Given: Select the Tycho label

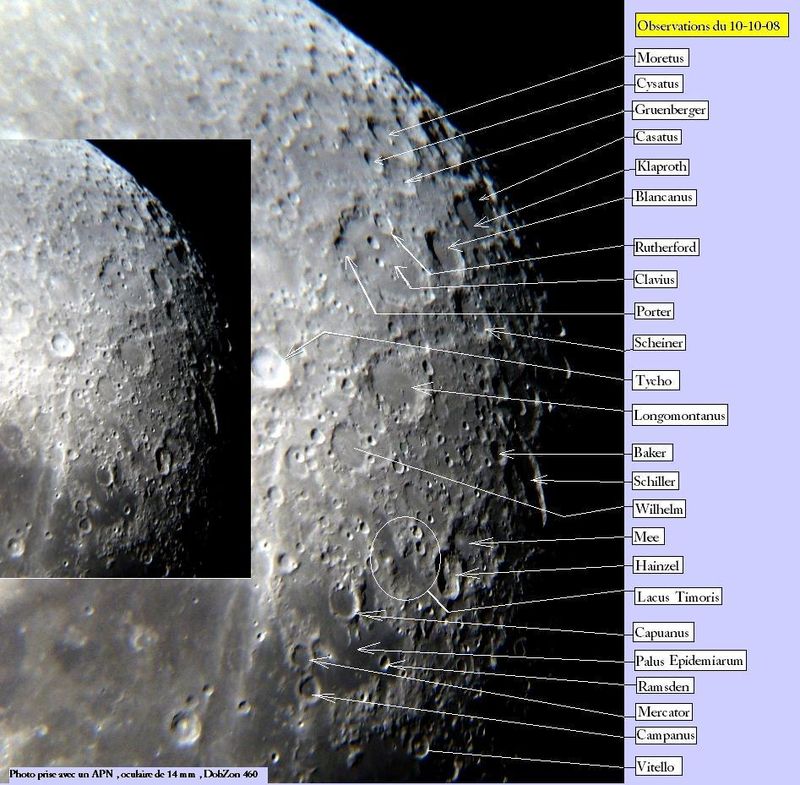Looking at the screenshot, I should 656,380.
